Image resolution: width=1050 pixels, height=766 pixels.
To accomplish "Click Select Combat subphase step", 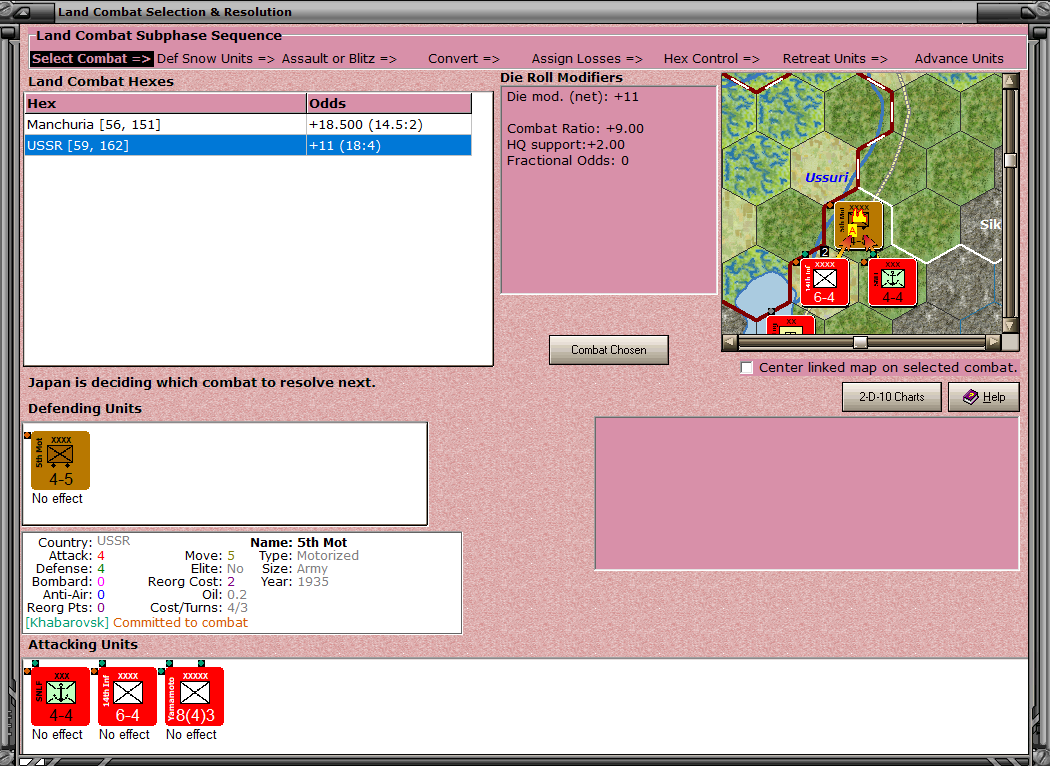I will click(x=92, y=59).
